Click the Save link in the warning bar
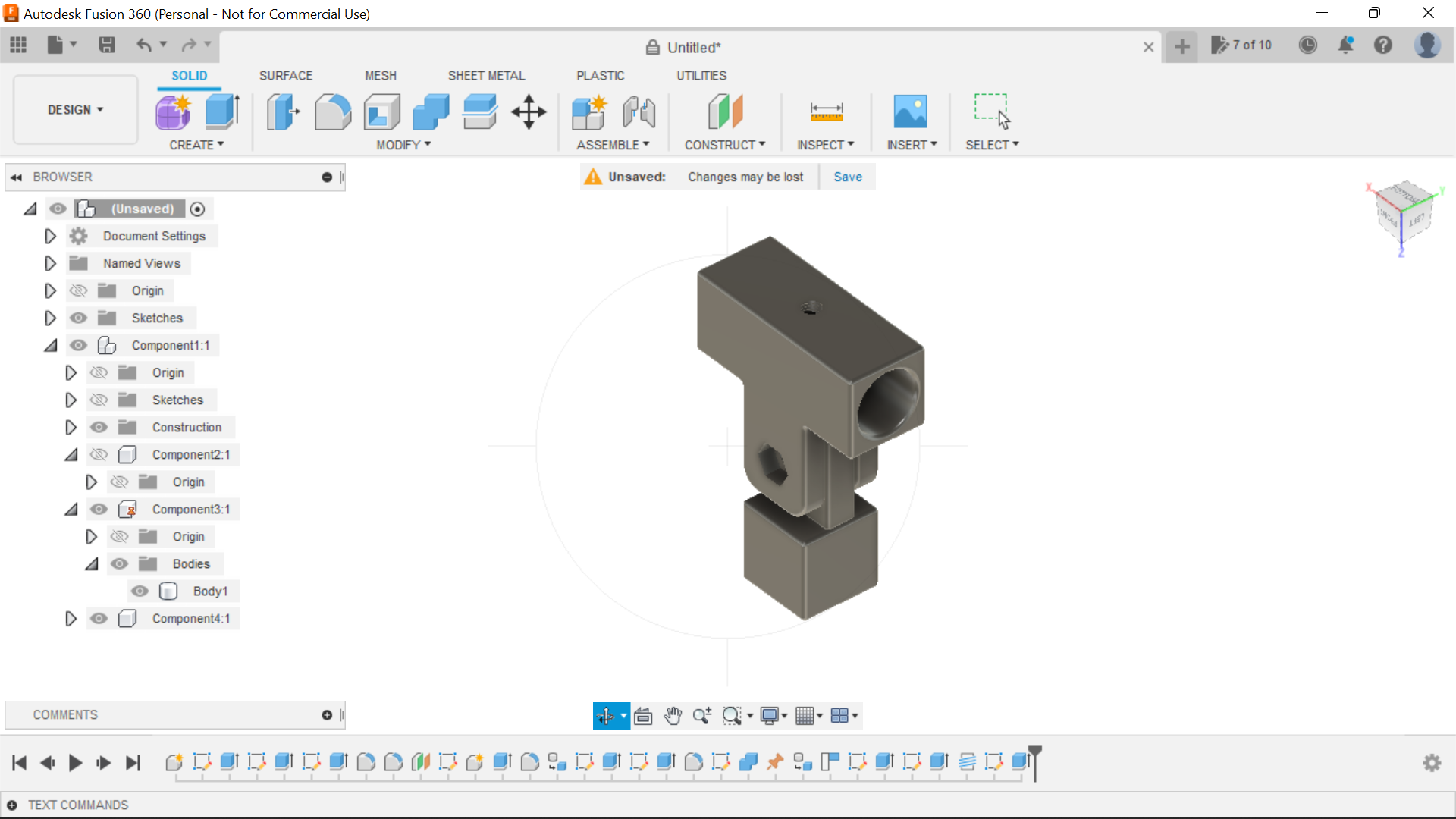 coord(847,177)
